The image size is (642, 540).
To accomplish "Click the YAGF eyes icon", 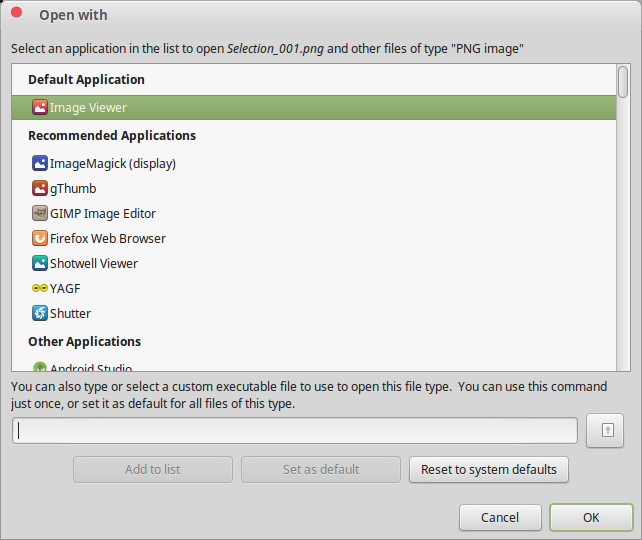I will (40, 288).
